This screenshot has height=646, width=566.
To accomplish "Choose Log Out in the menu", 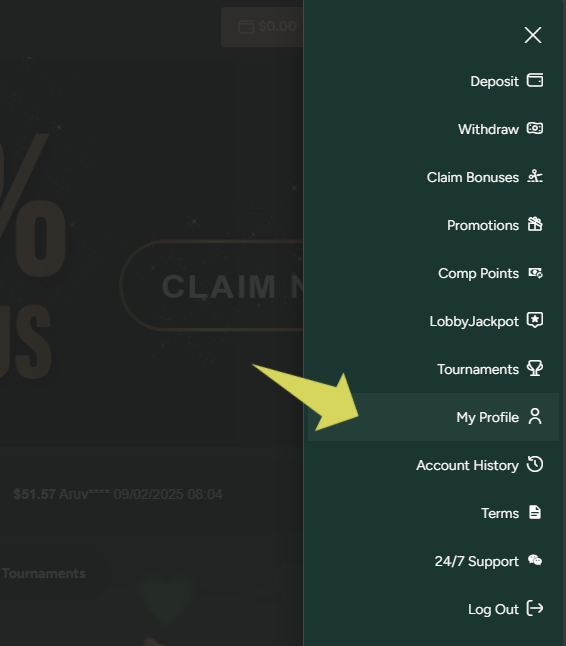I will pos(433,609).
